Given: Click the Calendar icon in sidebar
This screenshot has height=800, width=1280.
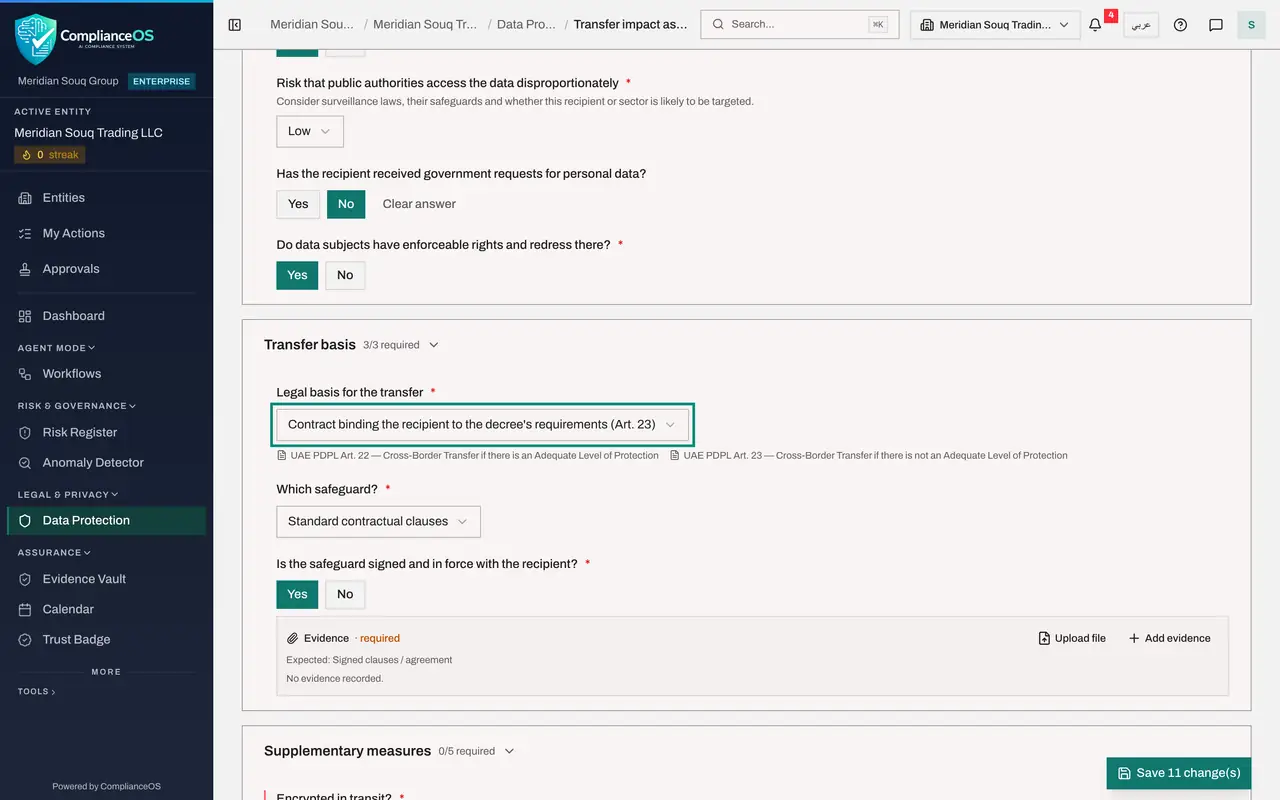Looking at the screenshot, I should tap(25, 609).
